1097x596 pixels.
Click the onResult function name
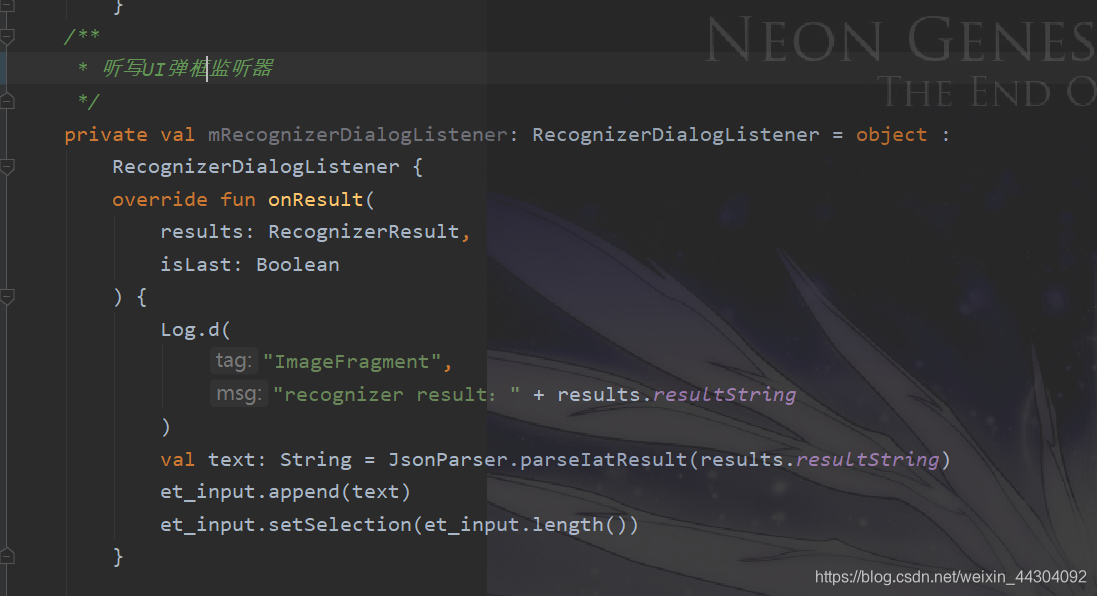[316, 199]
